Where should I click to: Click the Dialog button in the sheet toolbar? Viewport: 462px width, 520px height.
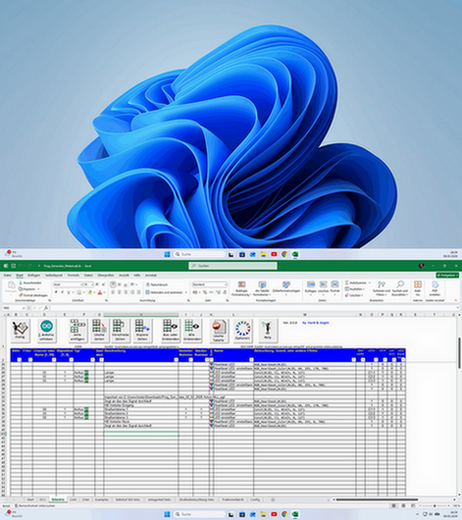point(21,330)
